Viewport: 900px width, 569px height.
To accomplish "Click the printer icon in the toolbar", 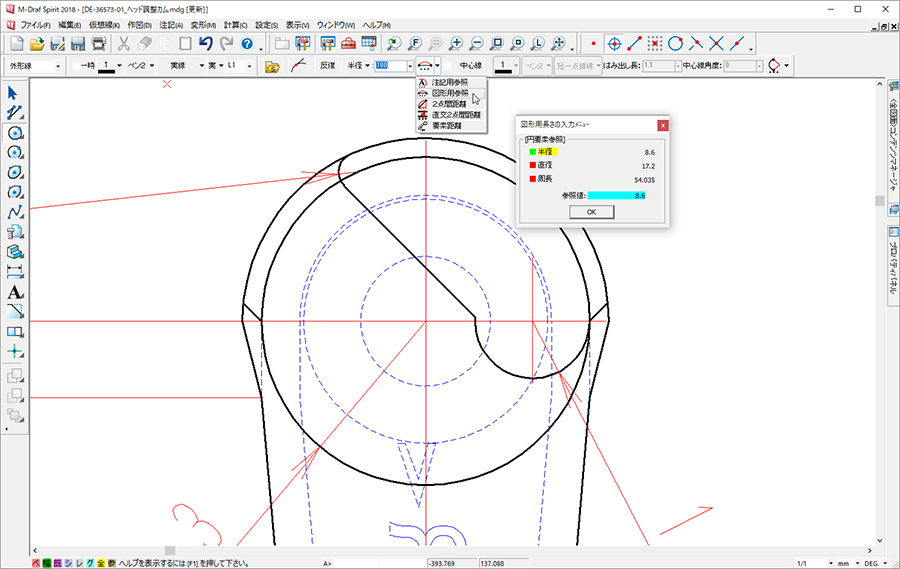I will (x=98, y=43).
